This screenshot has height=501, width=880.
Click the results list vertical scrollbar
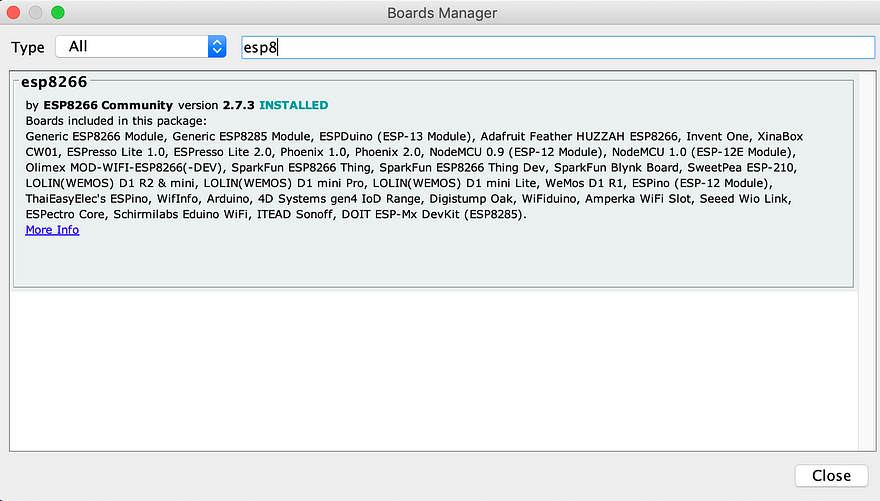[x=867, y=261]
